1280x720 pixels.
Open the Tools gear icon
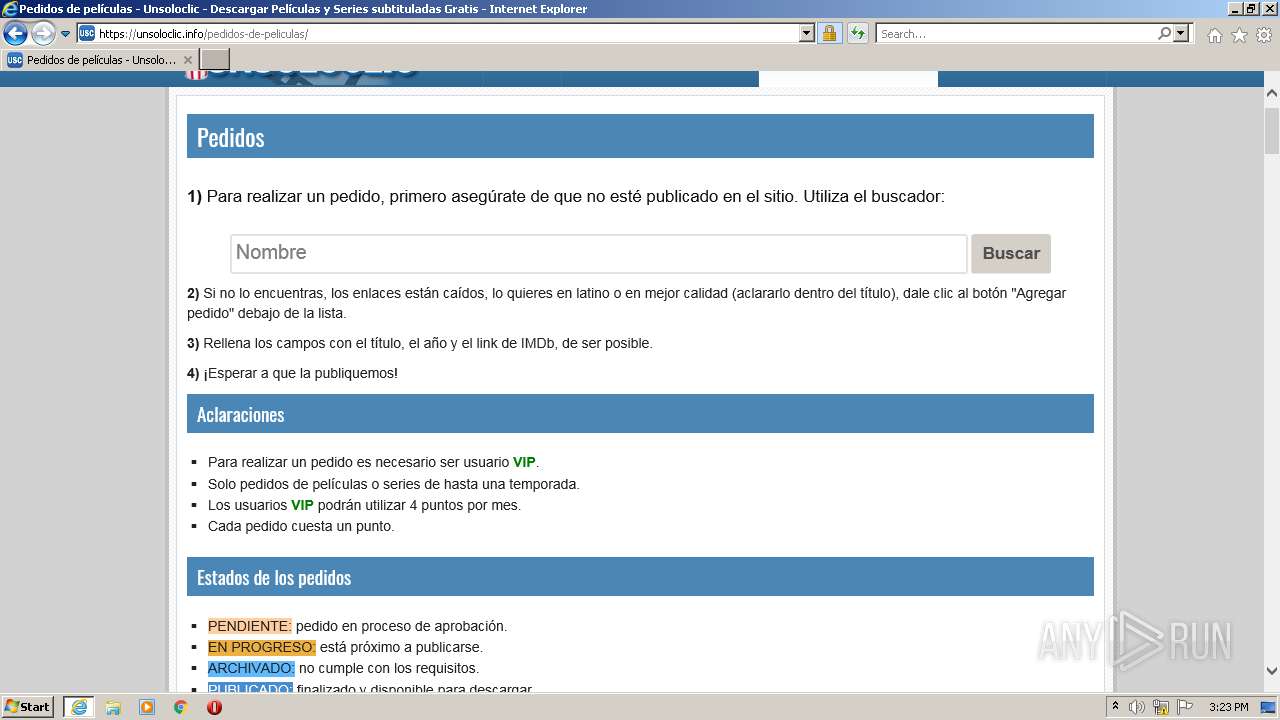(1264, 35)
